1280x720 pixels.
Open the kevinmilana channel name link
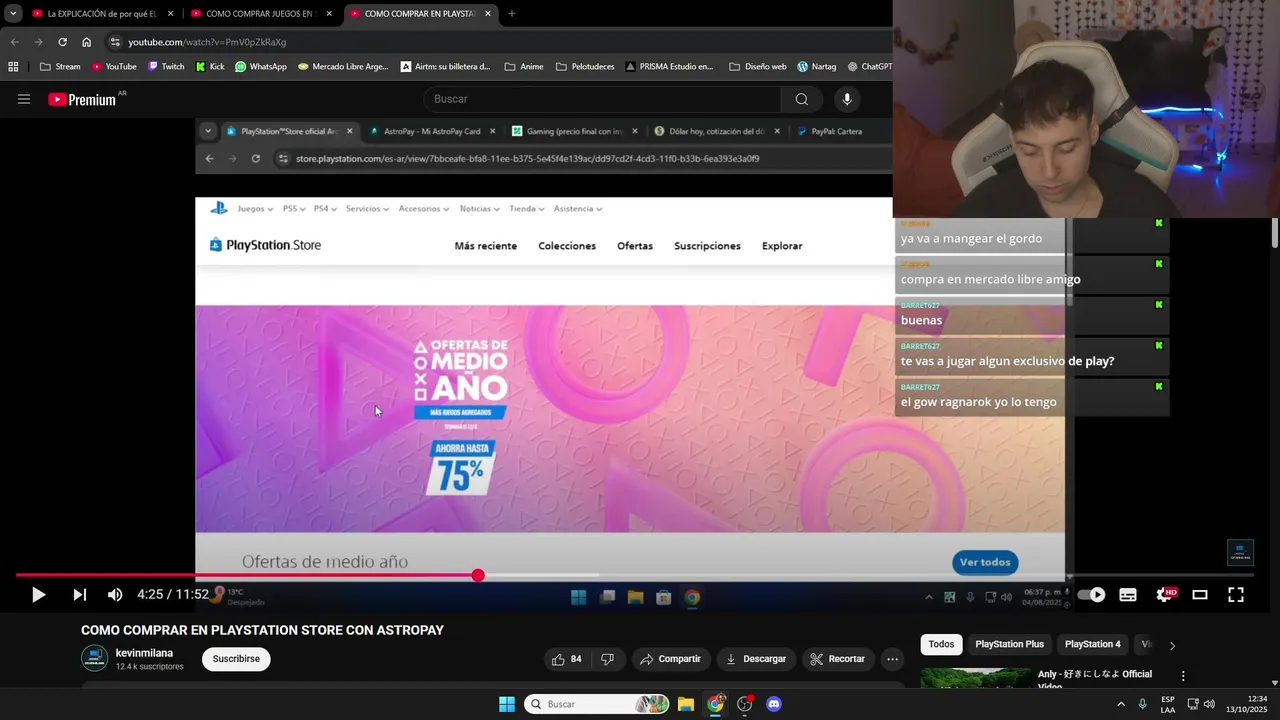pyautogui.click(x=144, y=653)
